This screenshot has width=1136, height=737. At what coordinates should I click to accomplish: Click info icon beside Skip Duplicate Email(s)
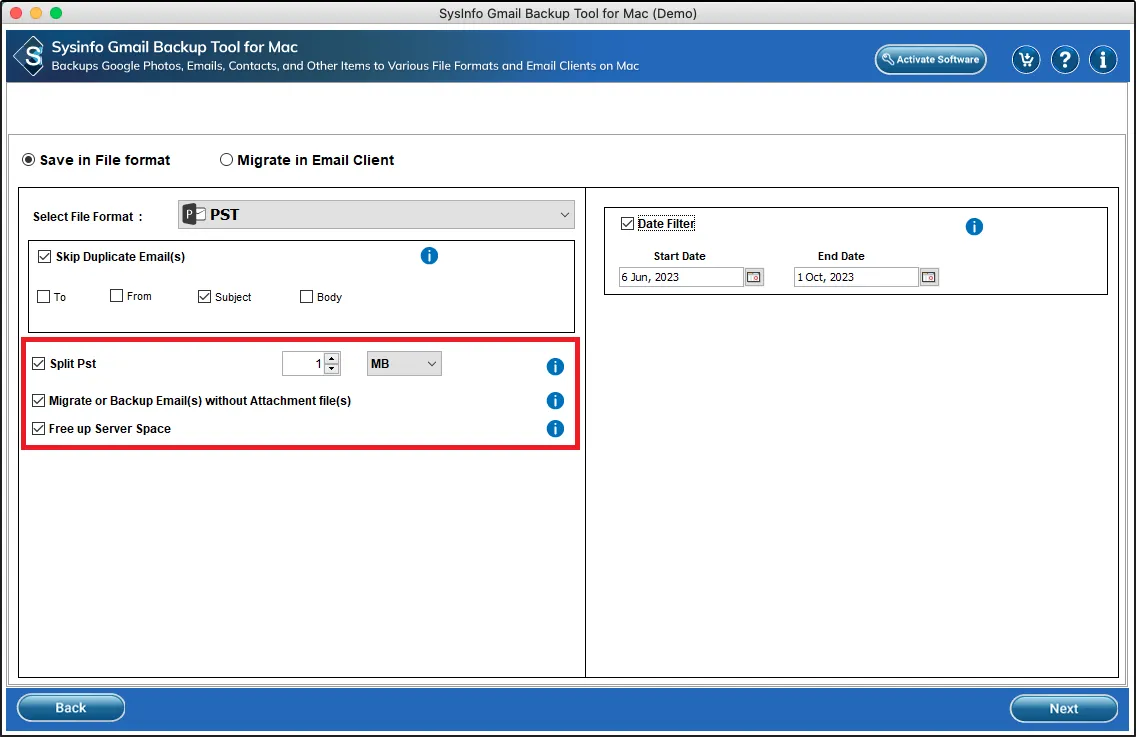tap(429, 256)
